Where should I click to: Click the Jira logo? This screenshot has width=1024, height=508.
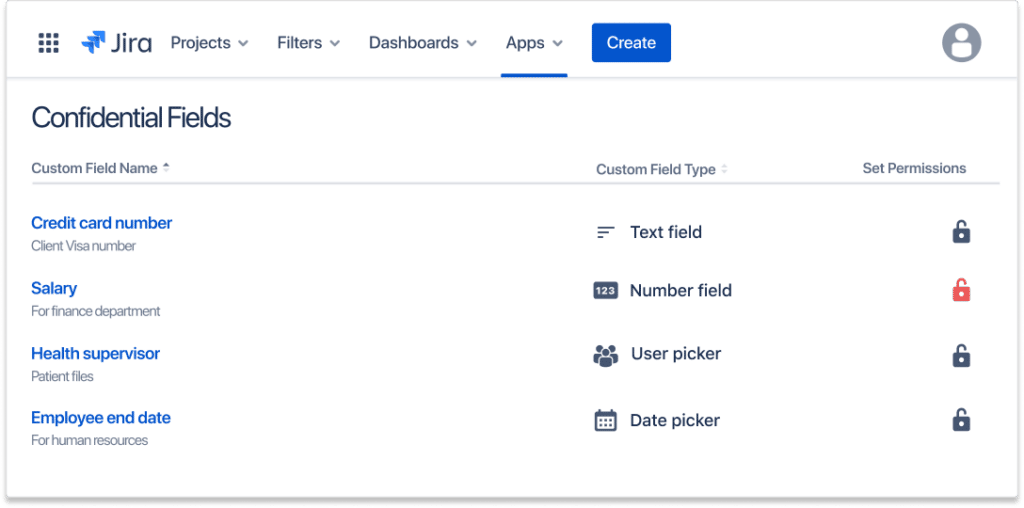coord(116,43)
